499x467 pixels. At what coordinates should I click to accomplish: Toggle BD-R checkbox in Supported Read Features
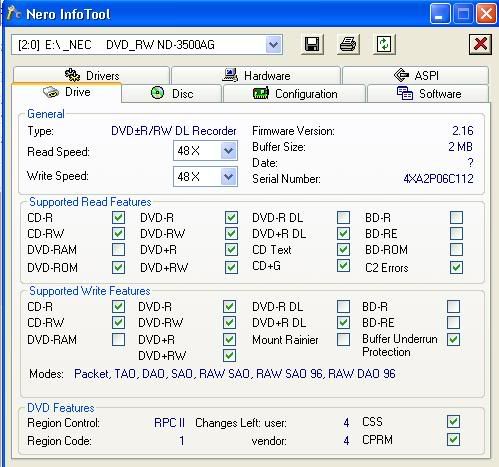(456, 217)
